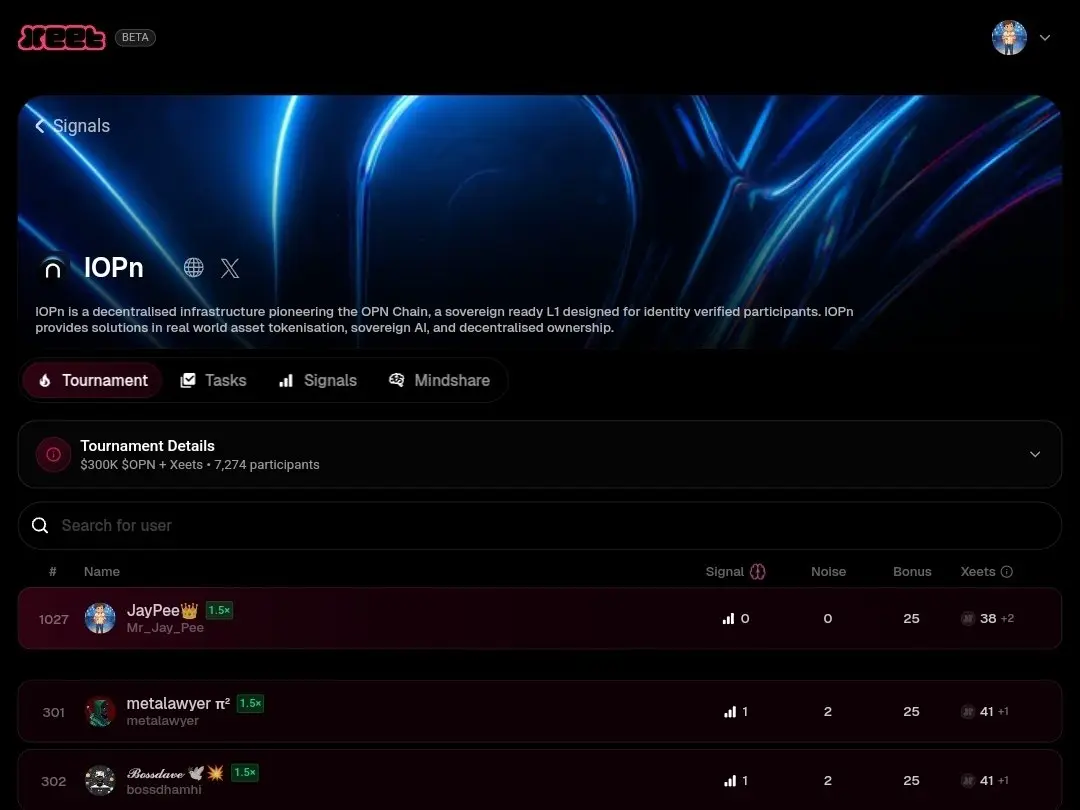Image resolution: width=1080 pixels, height=810 pixels.
Task: Click the search magnifier icon
Action: [x=40, y=526]
